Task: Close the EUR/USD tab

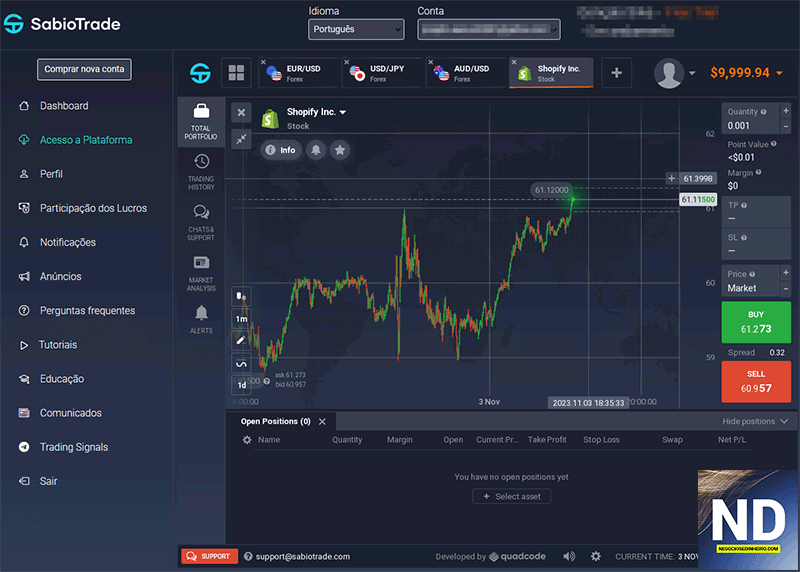Action: (263, 62)
